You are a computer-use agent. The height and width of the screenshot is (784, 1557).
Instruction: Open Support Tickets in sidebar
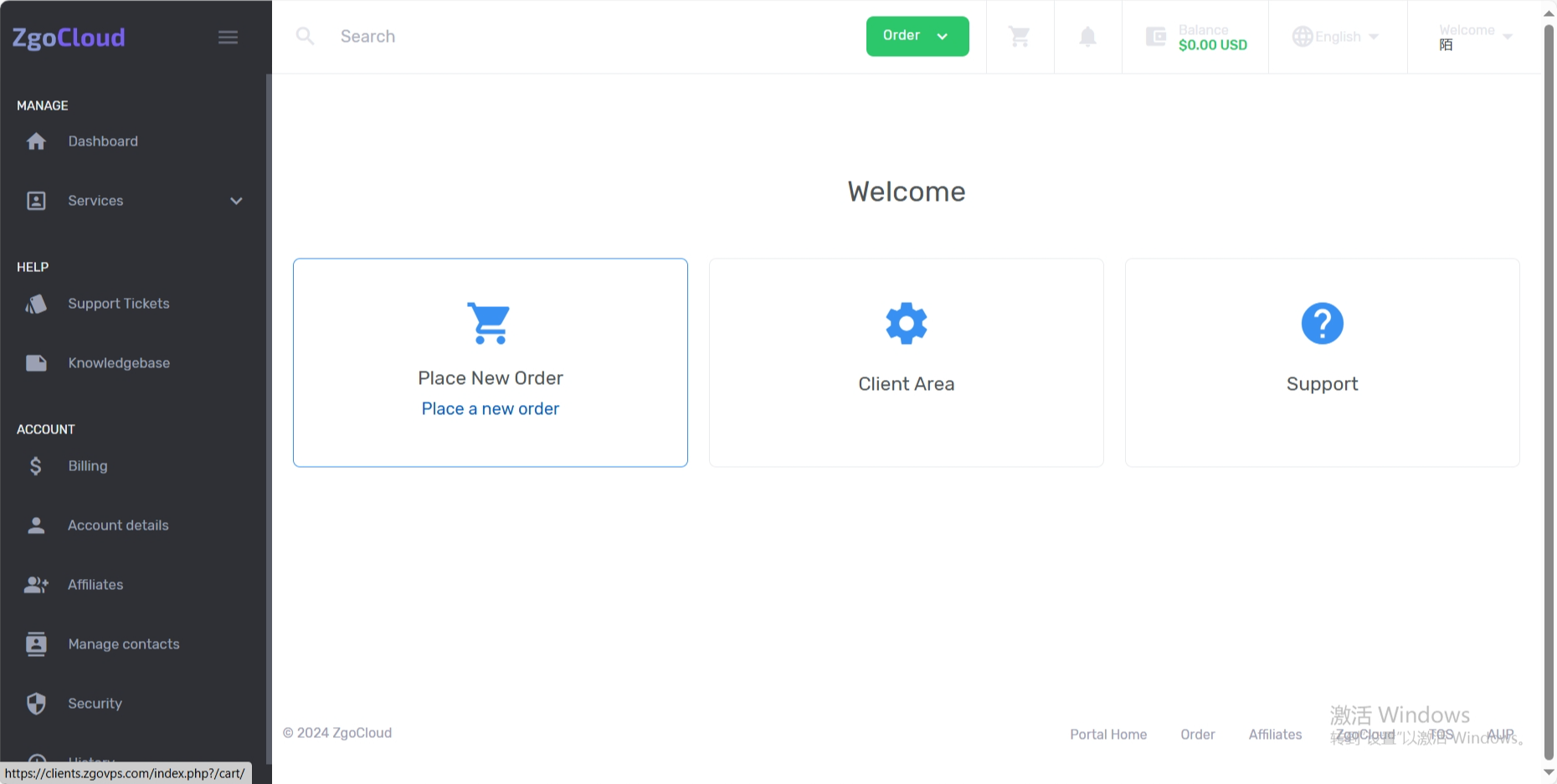pos(118,304)
